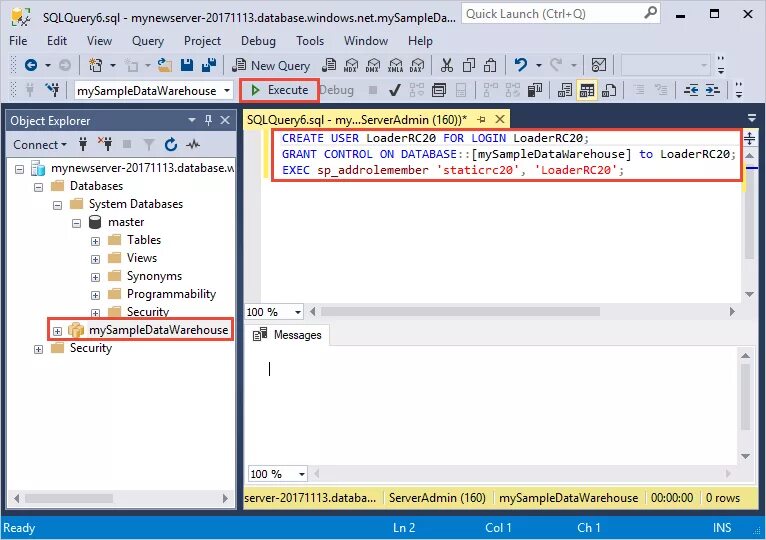Click the Activity Monitor icon in toolbar
Image resolution: width=766 pixels, height=540 pixels.
[x=599, y=65]
